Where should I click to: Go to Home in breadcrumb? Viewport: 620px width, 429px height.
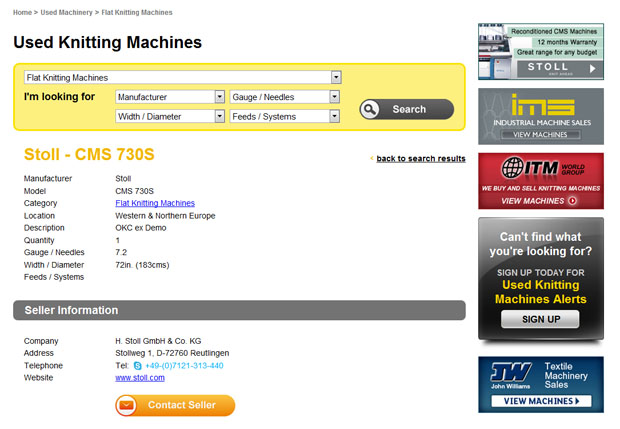pos(22,13)
